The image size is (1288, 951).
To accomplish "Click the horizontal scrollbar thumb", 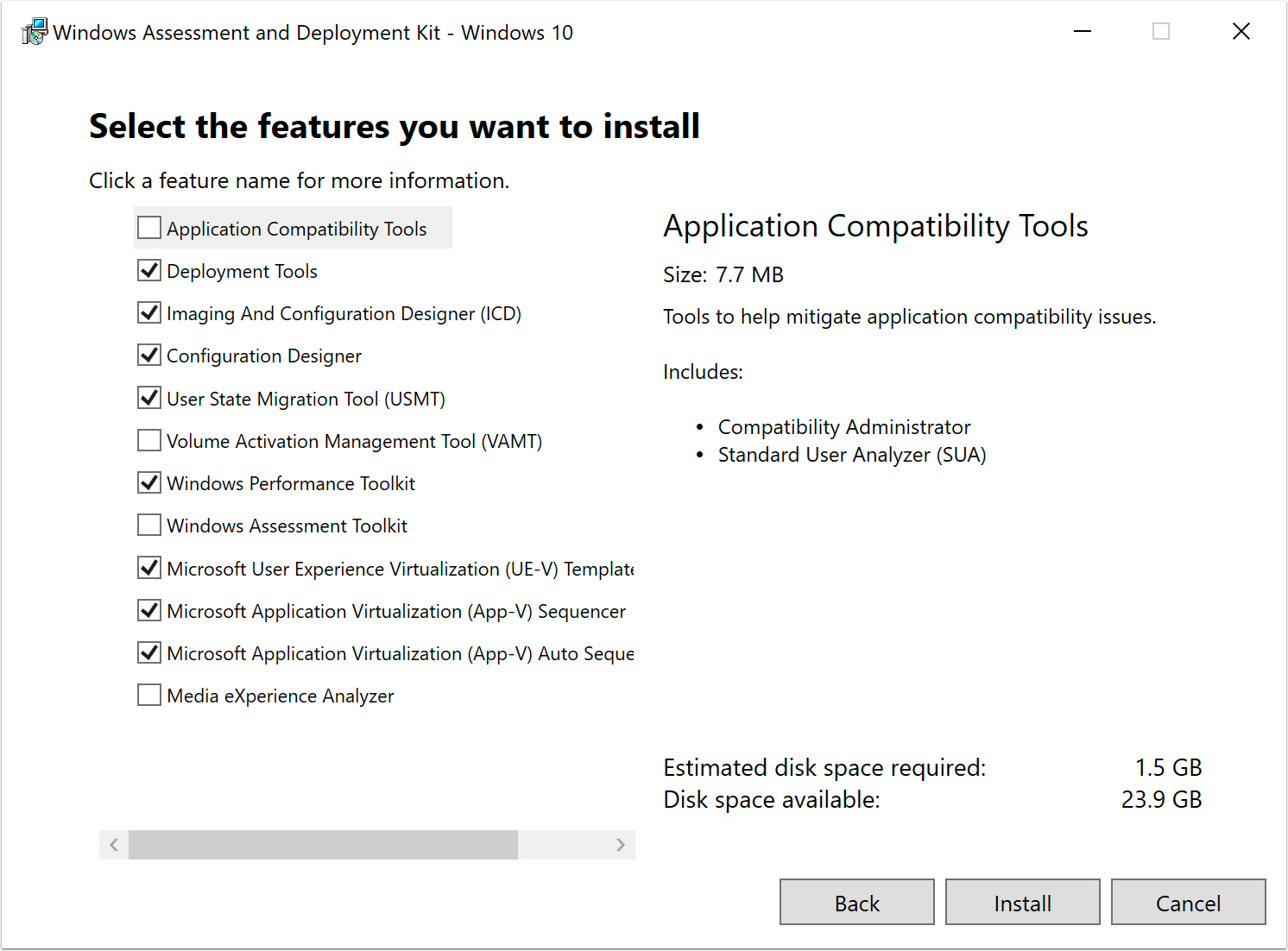I will point(322,845).
